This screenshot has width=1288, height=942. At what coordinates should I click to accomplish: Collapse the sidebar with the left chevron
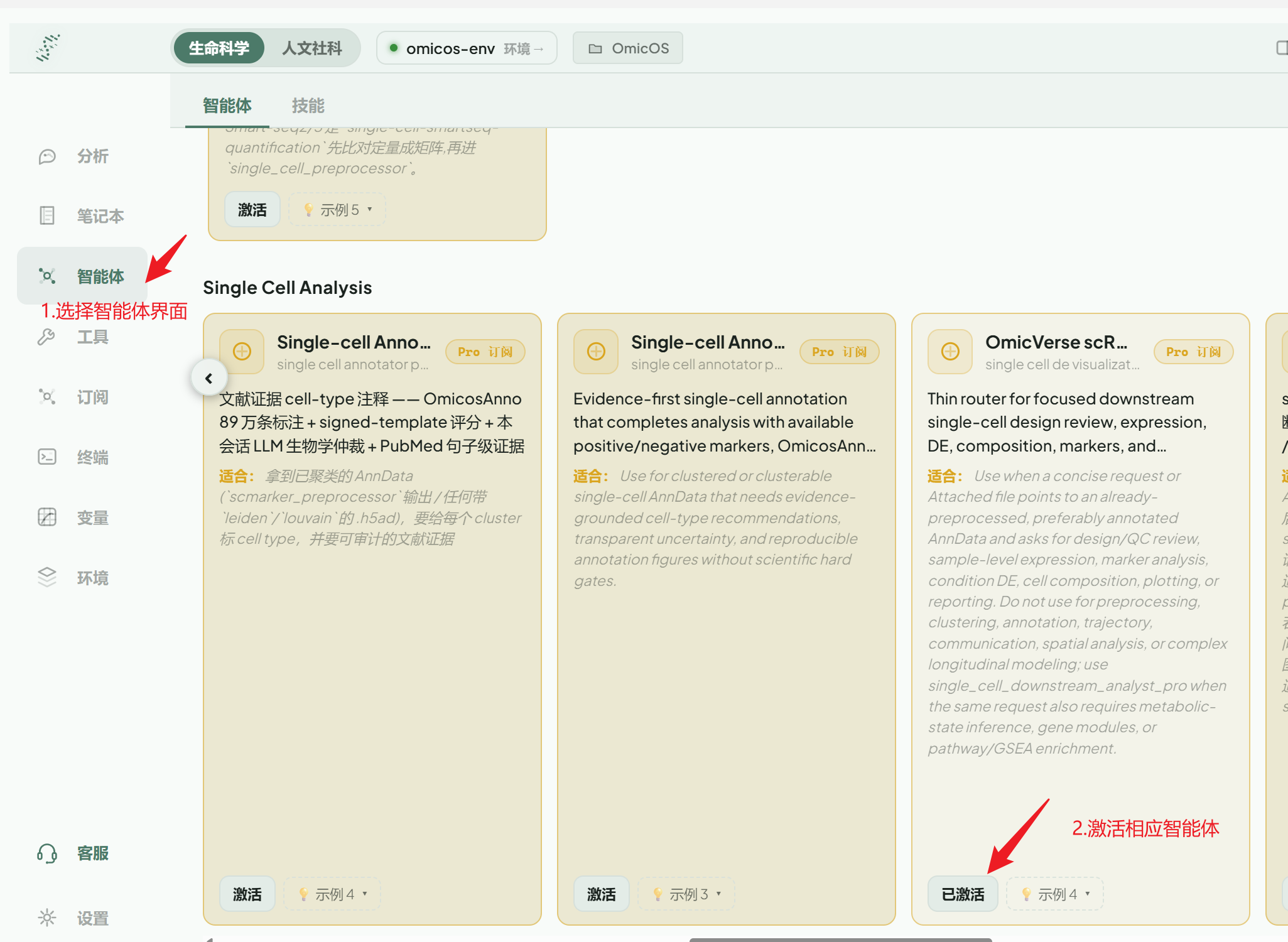point(209,378)
